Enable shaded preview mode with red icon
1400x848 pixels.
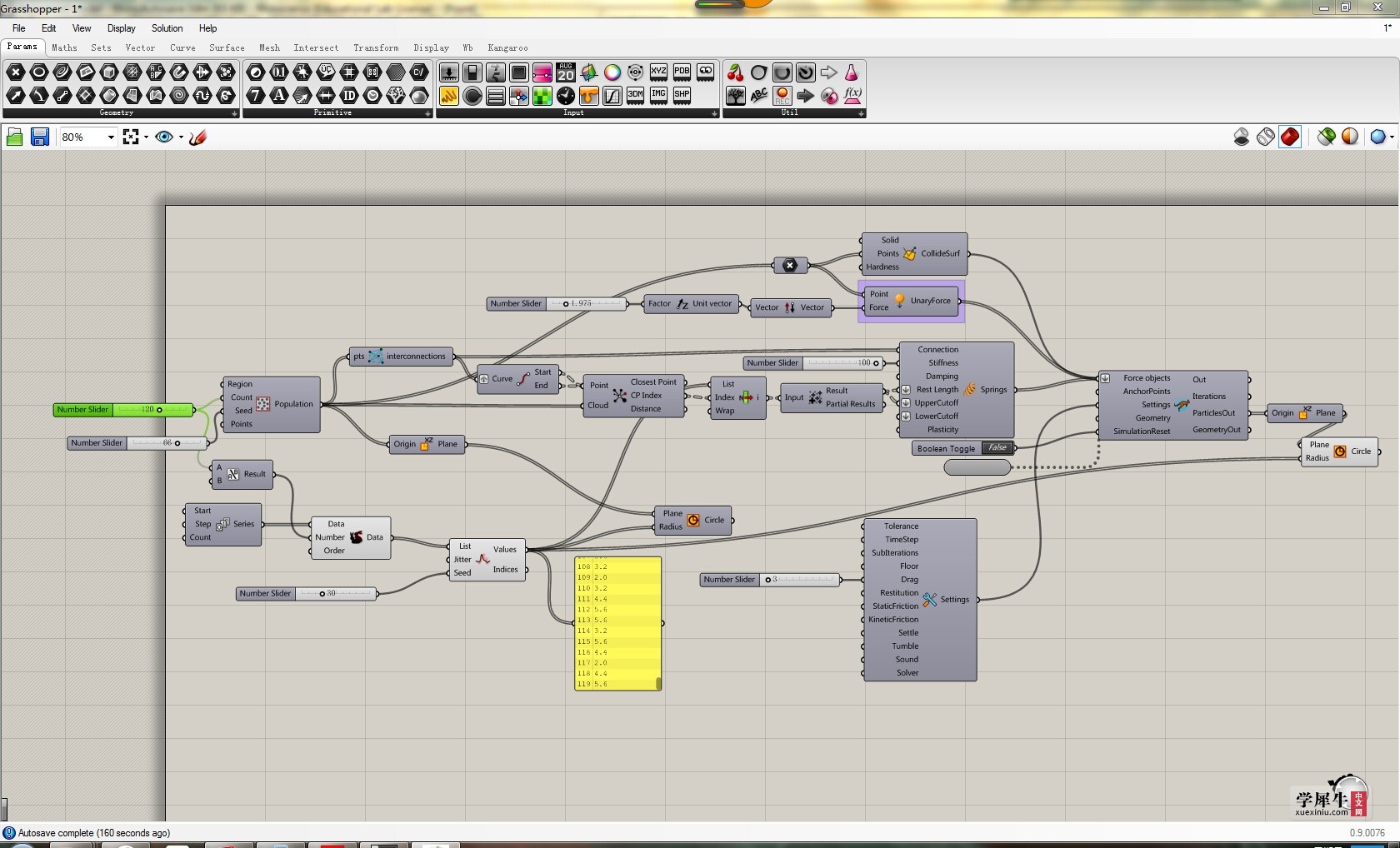point(1290,137)
